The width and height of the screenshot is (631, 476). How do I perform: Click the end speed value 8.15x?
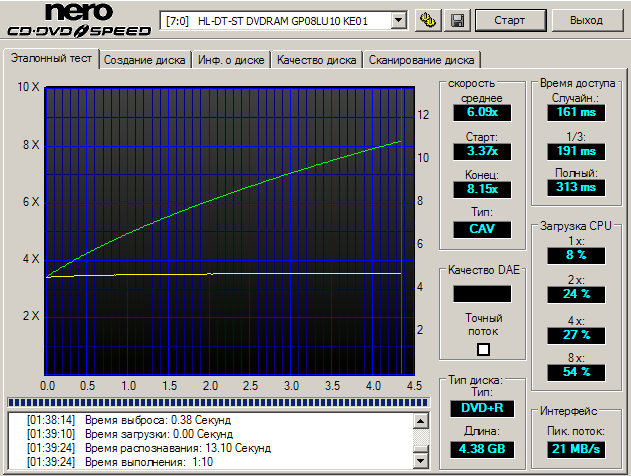482,189
